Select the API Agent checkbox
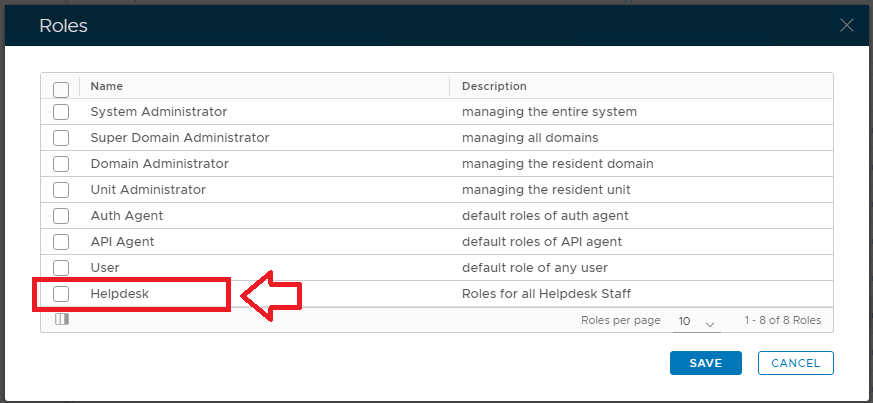The image size is (873, 403). tap(61, 242)
